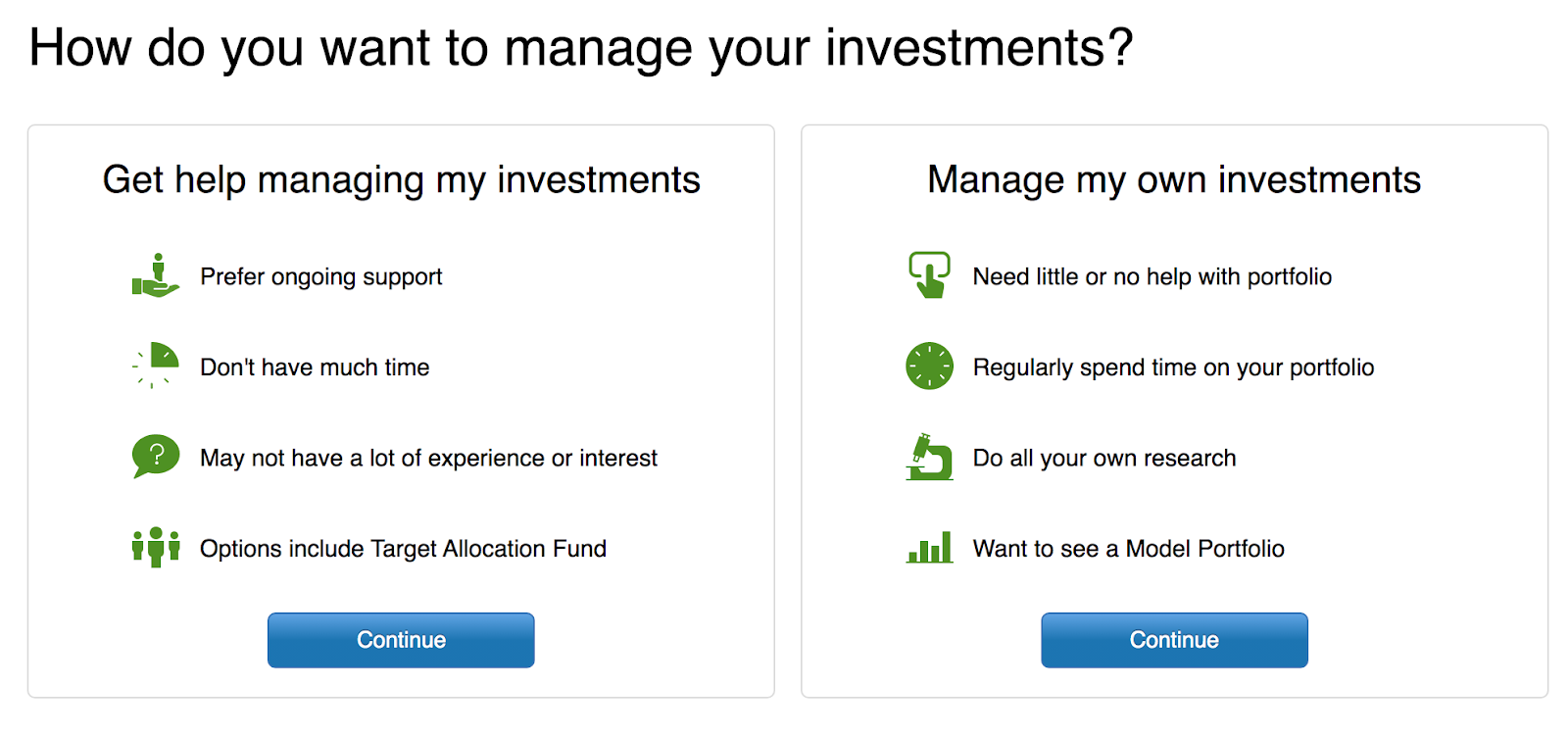Click the 'Get help managing my investments' heading
The height and width of the screenshot is (735, 1568).
click(x=401, y=180)
